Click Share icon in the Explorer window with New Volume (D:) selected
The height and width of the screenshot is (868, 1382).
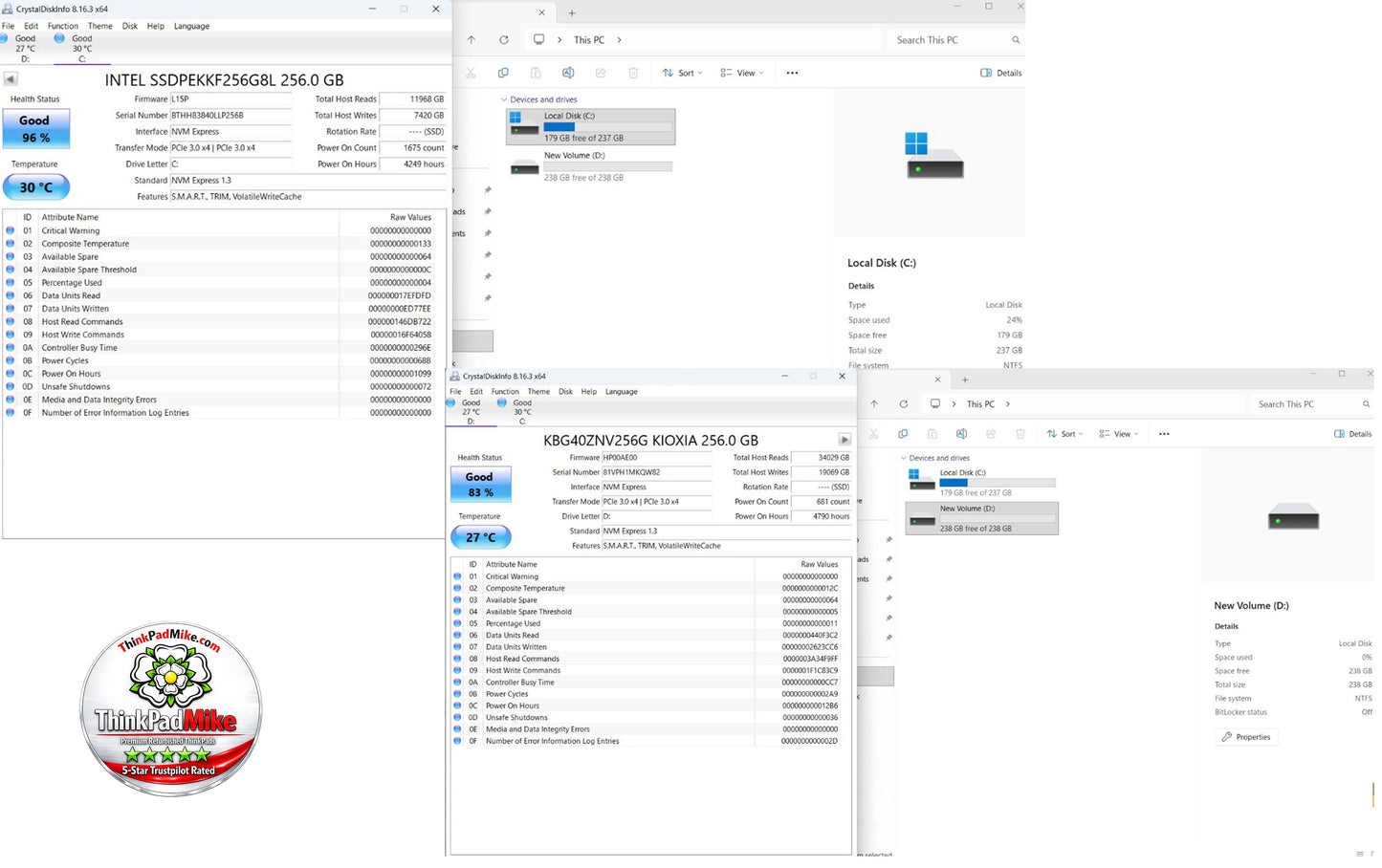992,434
